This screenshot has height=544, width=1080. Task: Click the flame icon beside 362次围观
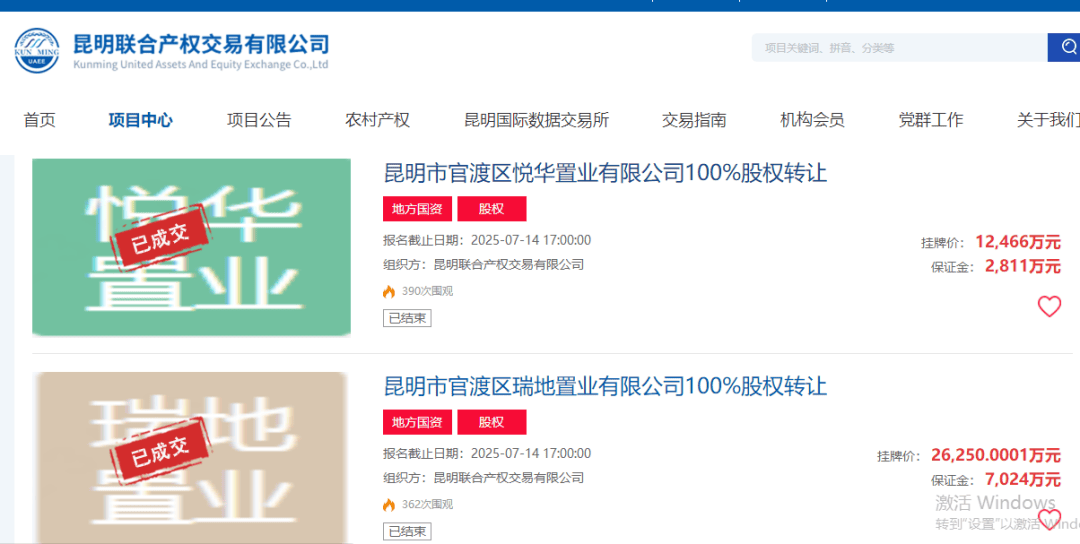click(x=389, y=505)
